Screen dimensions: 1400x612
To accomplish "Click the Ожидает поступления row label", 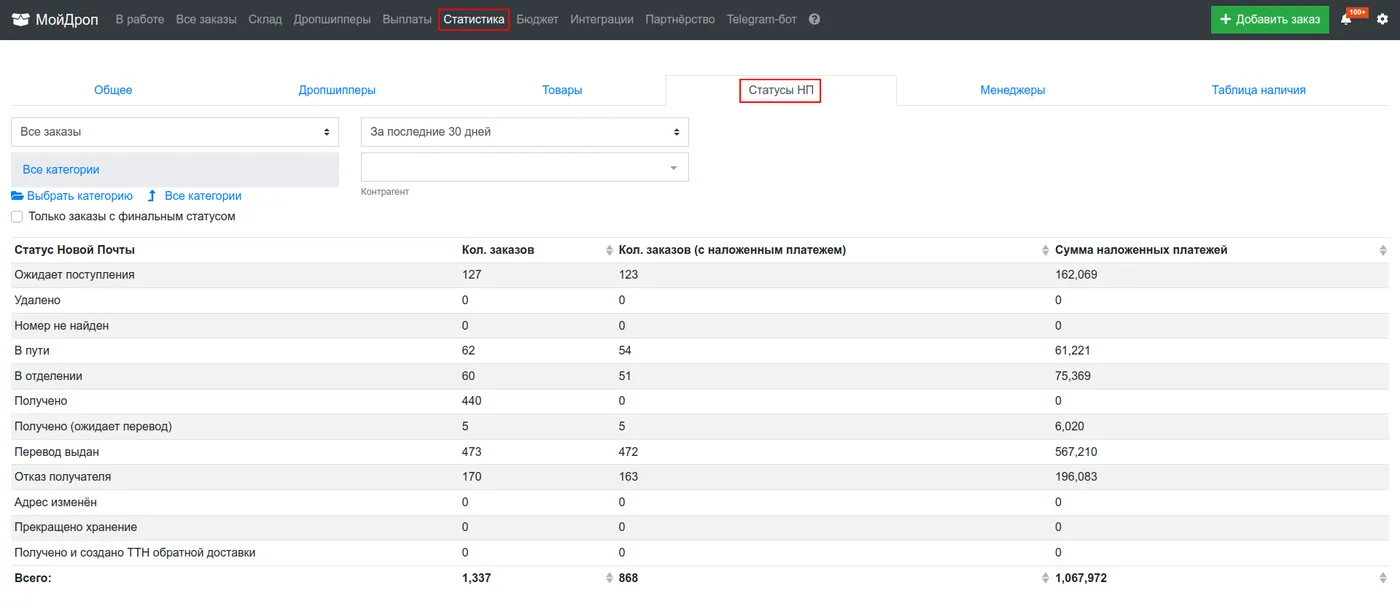I will (x=75, y=275).
